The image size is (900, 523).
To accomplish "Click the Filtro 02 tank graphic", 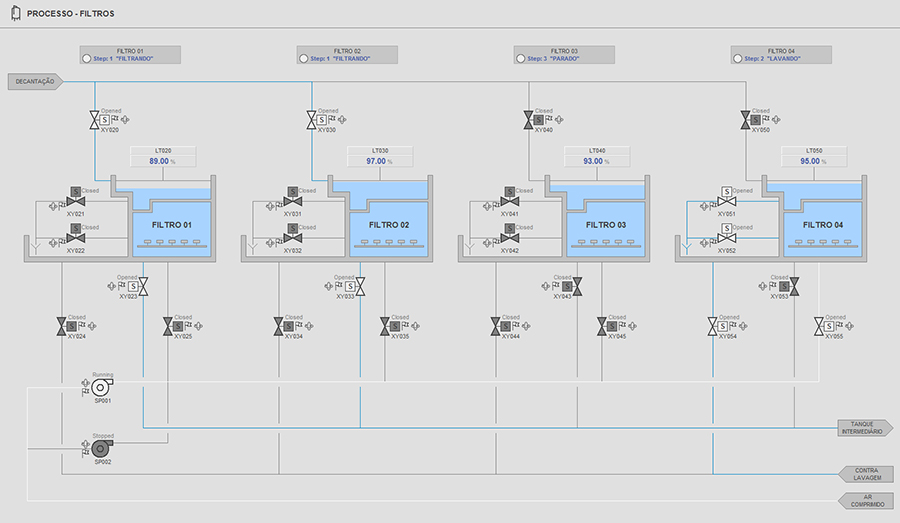I will tap(388, 227).
